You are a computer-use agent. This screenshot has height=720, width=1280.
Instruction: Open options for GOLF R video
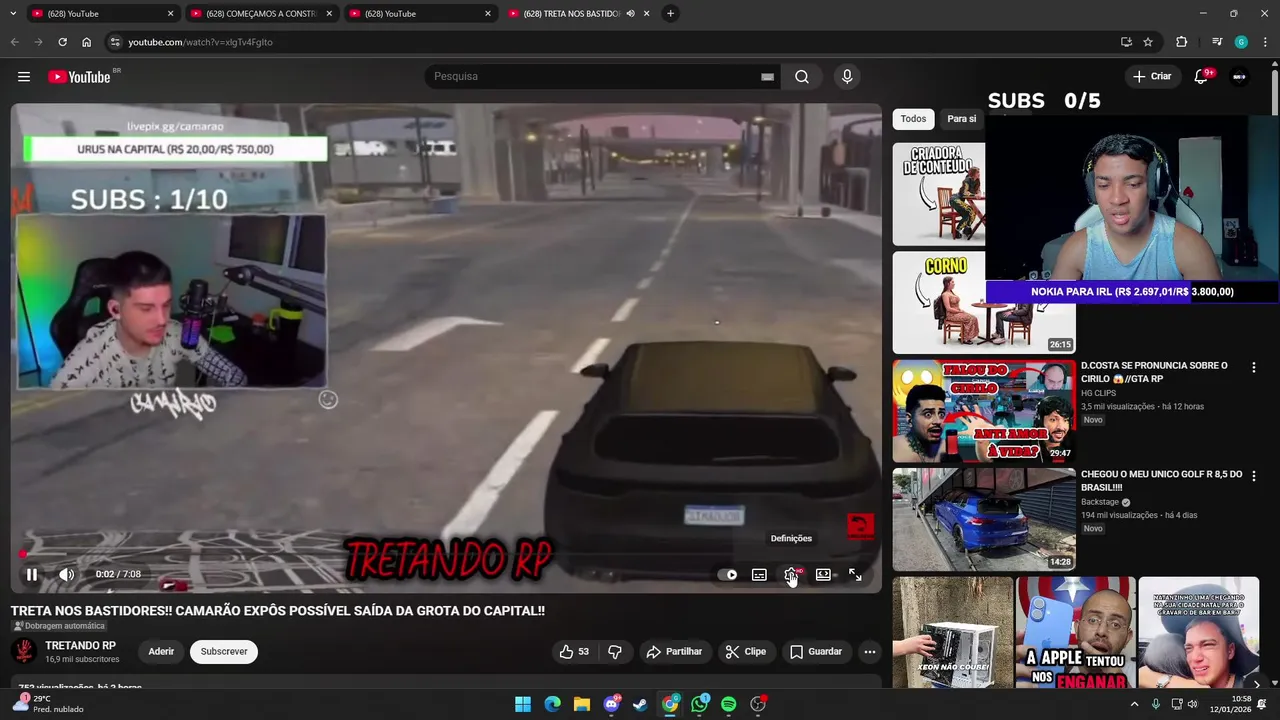click(1254, 477)
